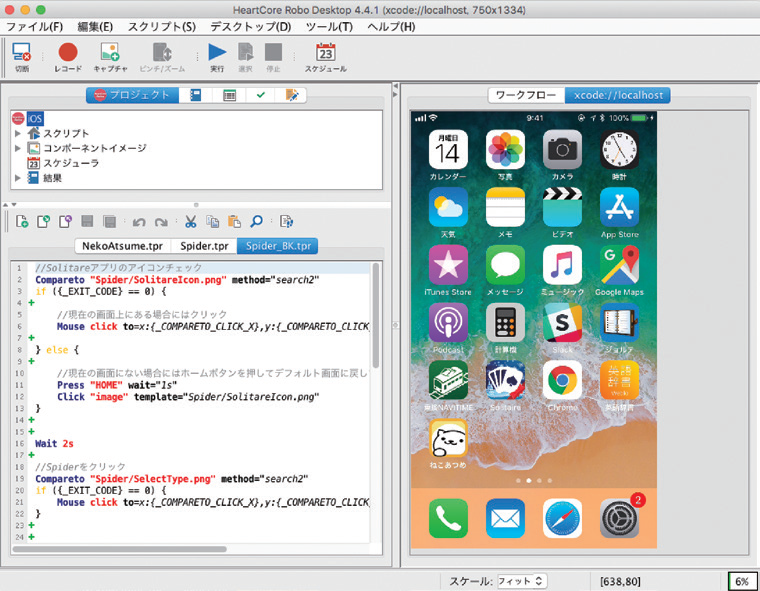Switch to the Spider.tpr tab
The image size is (760, 591).
(204, 246)
